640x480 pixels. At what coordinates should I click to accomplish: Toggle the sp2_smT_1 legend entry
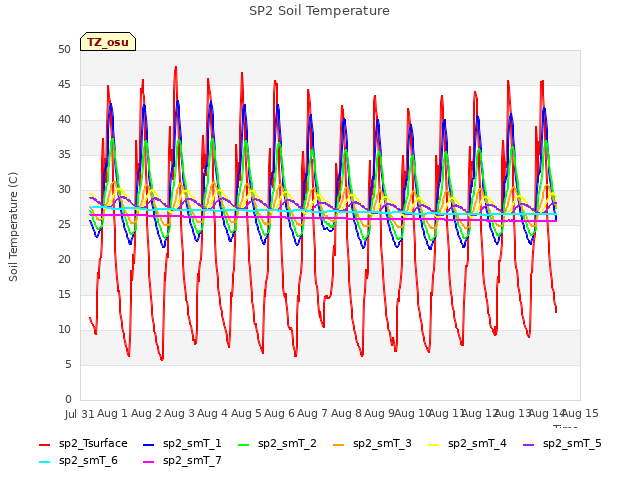point(182,444)
